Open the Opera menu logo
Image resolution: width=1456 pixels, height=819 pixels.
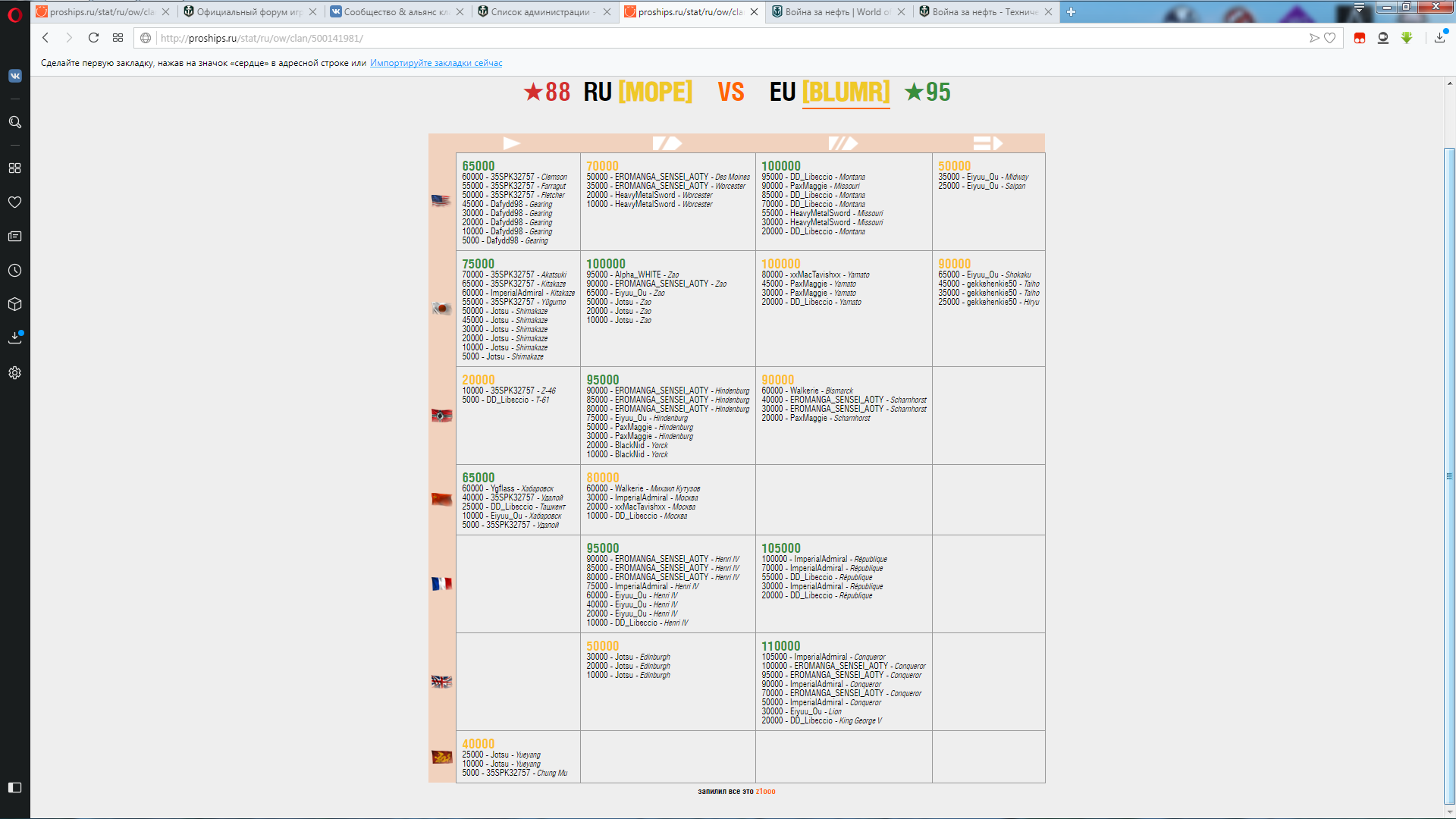(x=14, y=14)
